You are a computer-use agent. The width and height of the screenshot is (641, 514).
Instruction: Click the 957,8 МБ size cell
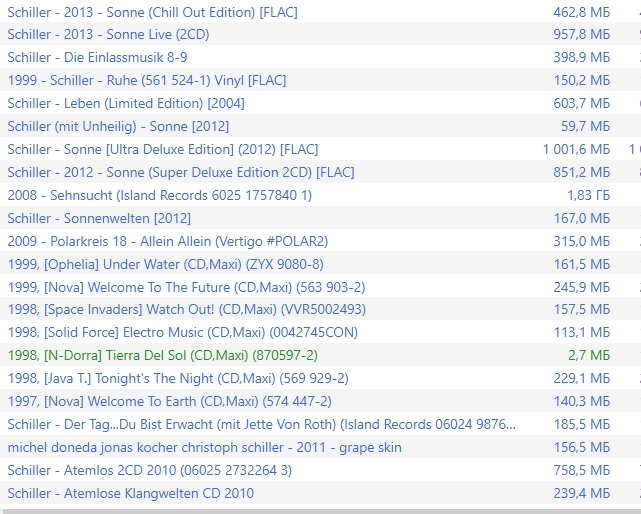pyautogui.click(x=582, y=34)
